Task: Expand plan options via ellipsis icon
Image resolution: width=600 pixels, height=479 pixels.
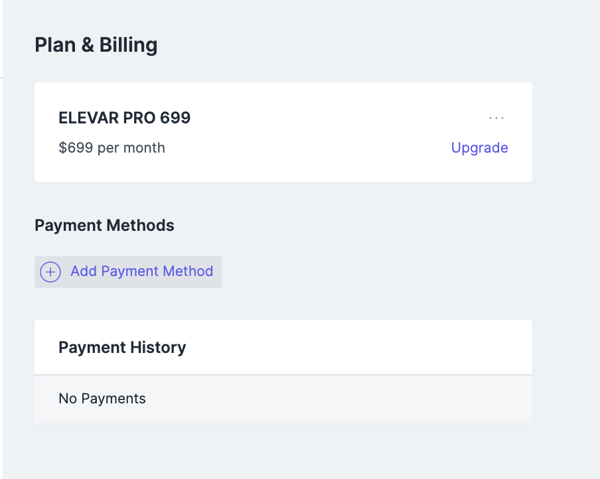Action: coord(496,118)
